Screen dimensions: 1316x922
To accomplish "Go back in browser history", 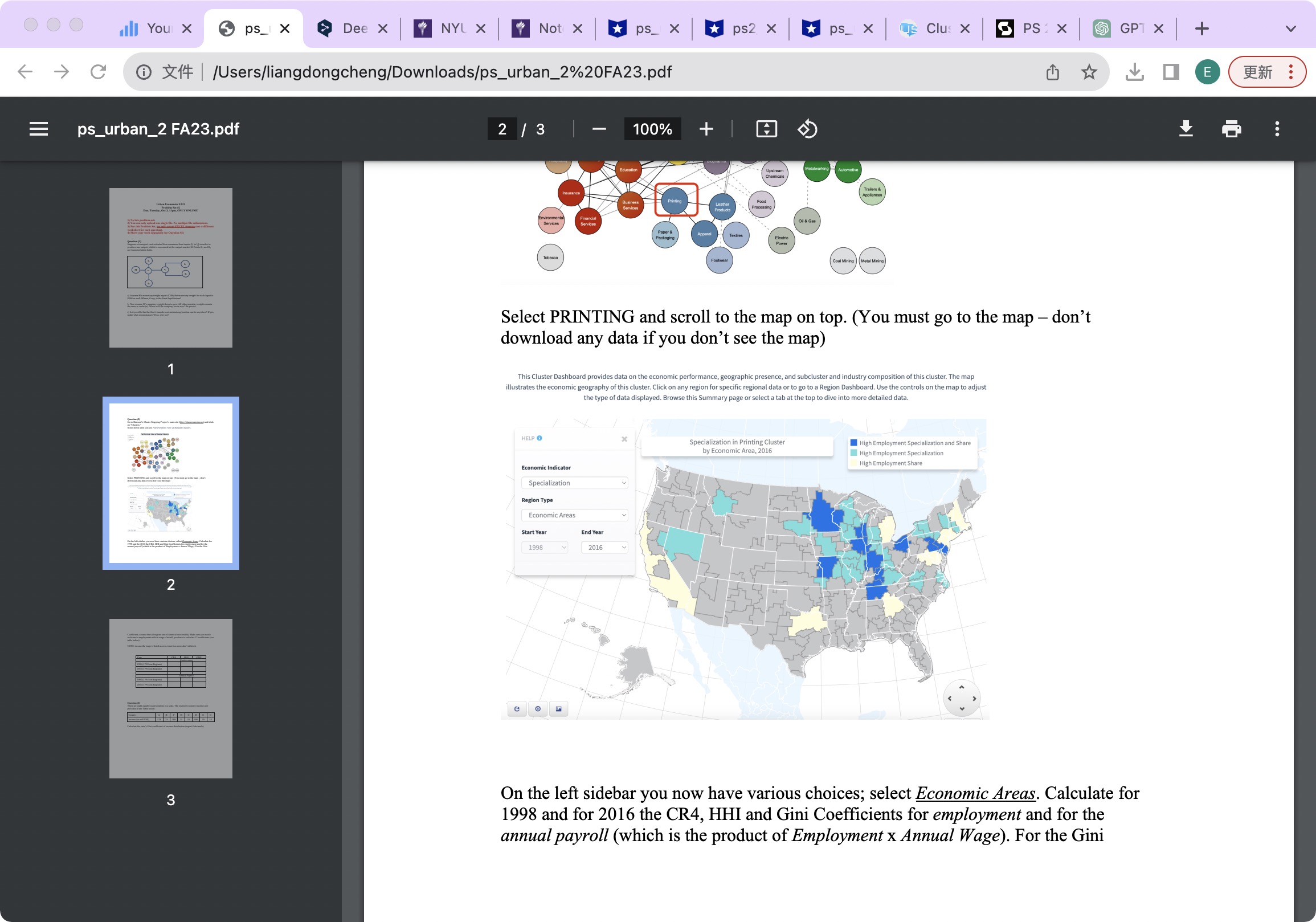I will point(25,72).
